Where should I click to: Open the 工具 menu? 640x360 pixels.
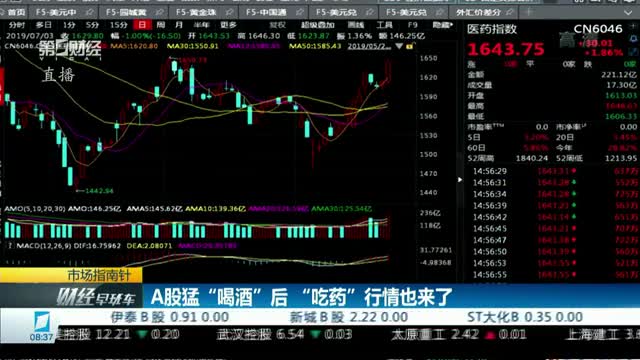tap(384, 25)
